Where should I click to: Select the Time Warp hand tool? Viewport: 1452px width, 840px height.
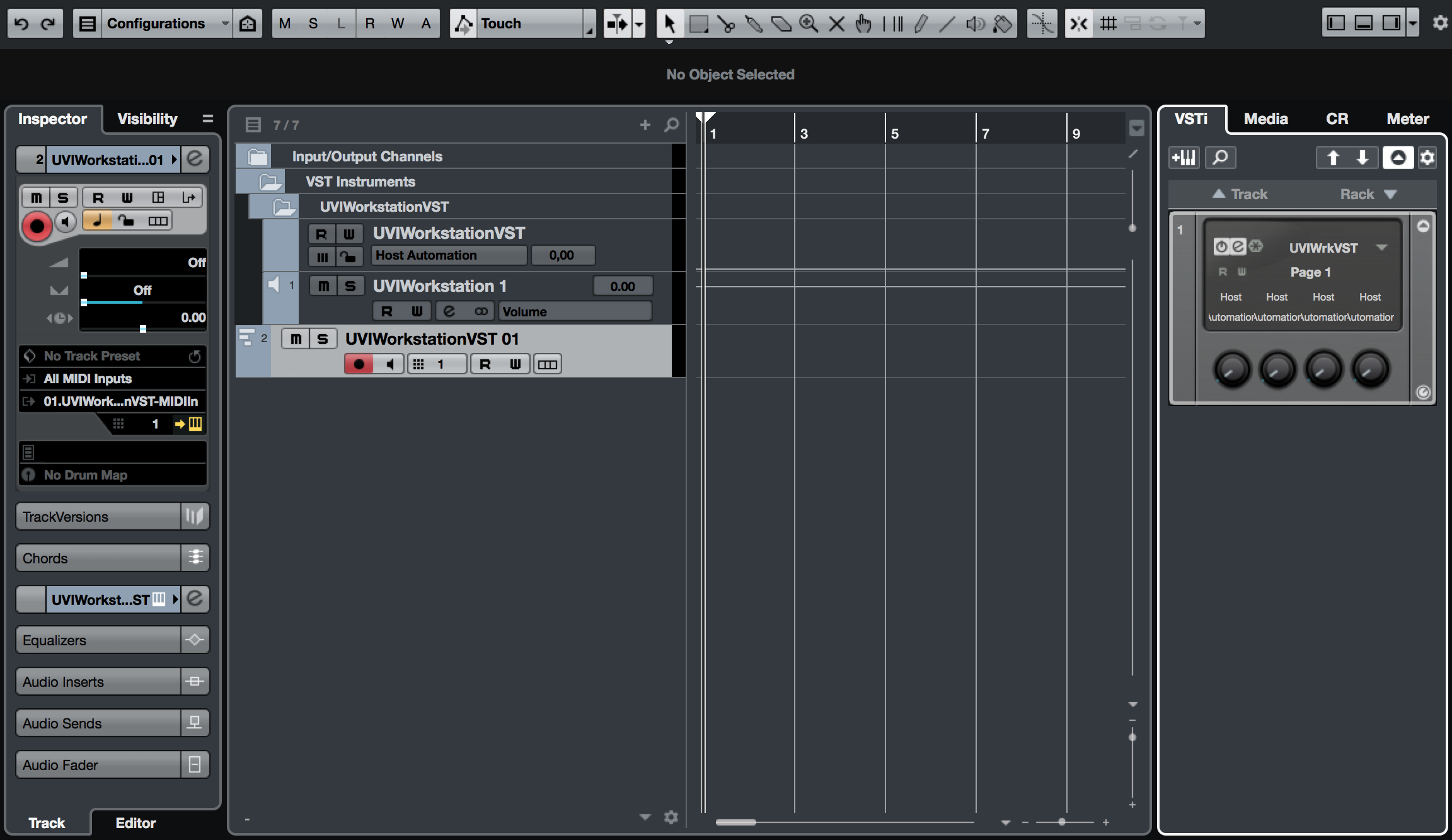pyautogui.click(x=863, y=24)
